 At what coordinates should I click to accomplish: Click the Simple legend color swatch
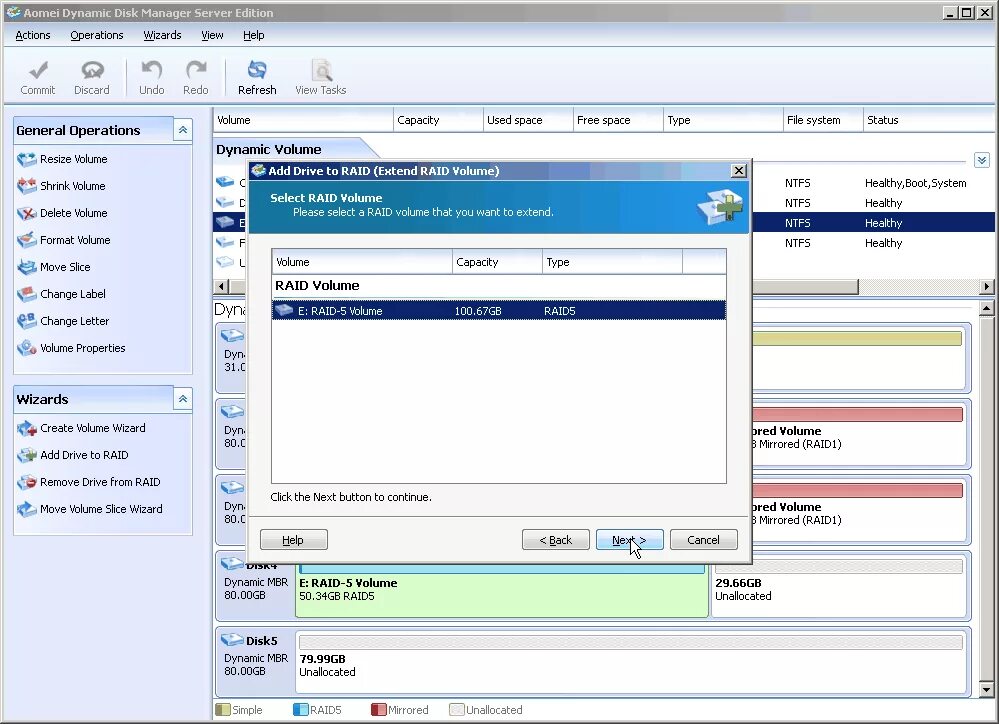pos(223,709)
